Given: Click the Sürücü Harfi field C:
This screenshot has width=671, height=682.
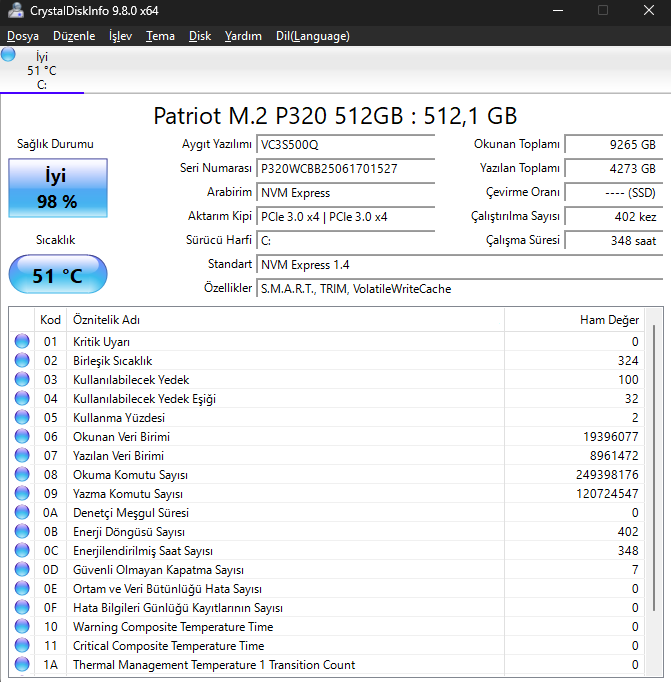Looking at the screenshot, I should (x=346, y=240).
